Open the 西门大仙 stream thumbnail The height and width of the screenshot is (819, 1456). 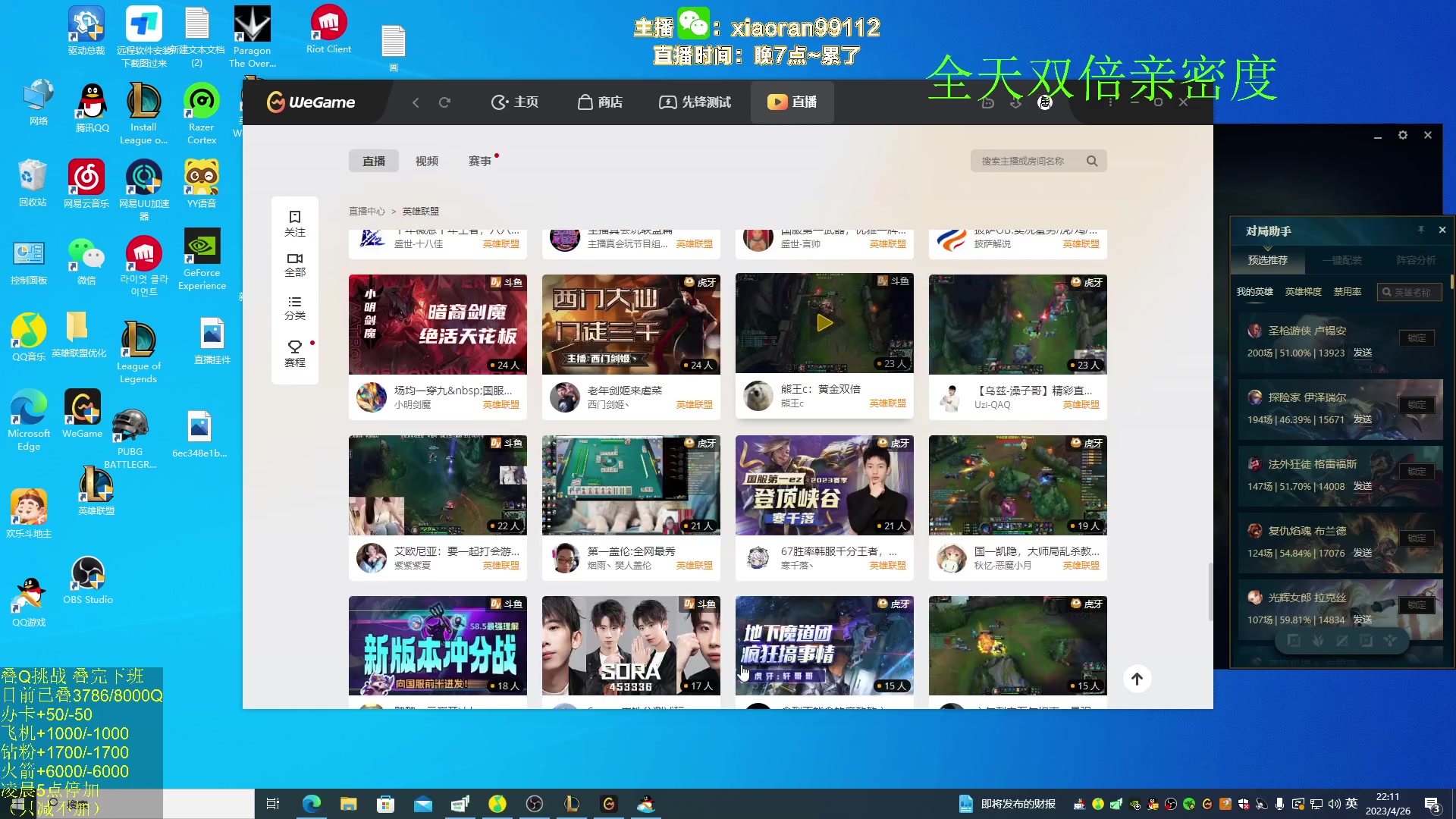pyautogui.click(x=631, y=325)
